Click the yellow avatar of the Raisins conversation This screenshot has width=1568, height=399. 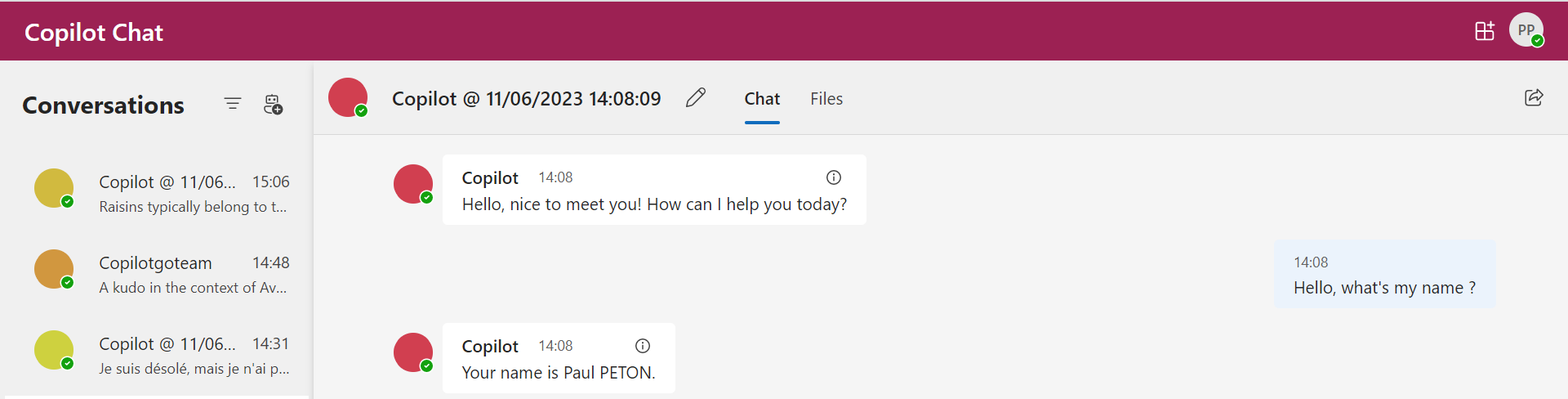click(54, 188)
